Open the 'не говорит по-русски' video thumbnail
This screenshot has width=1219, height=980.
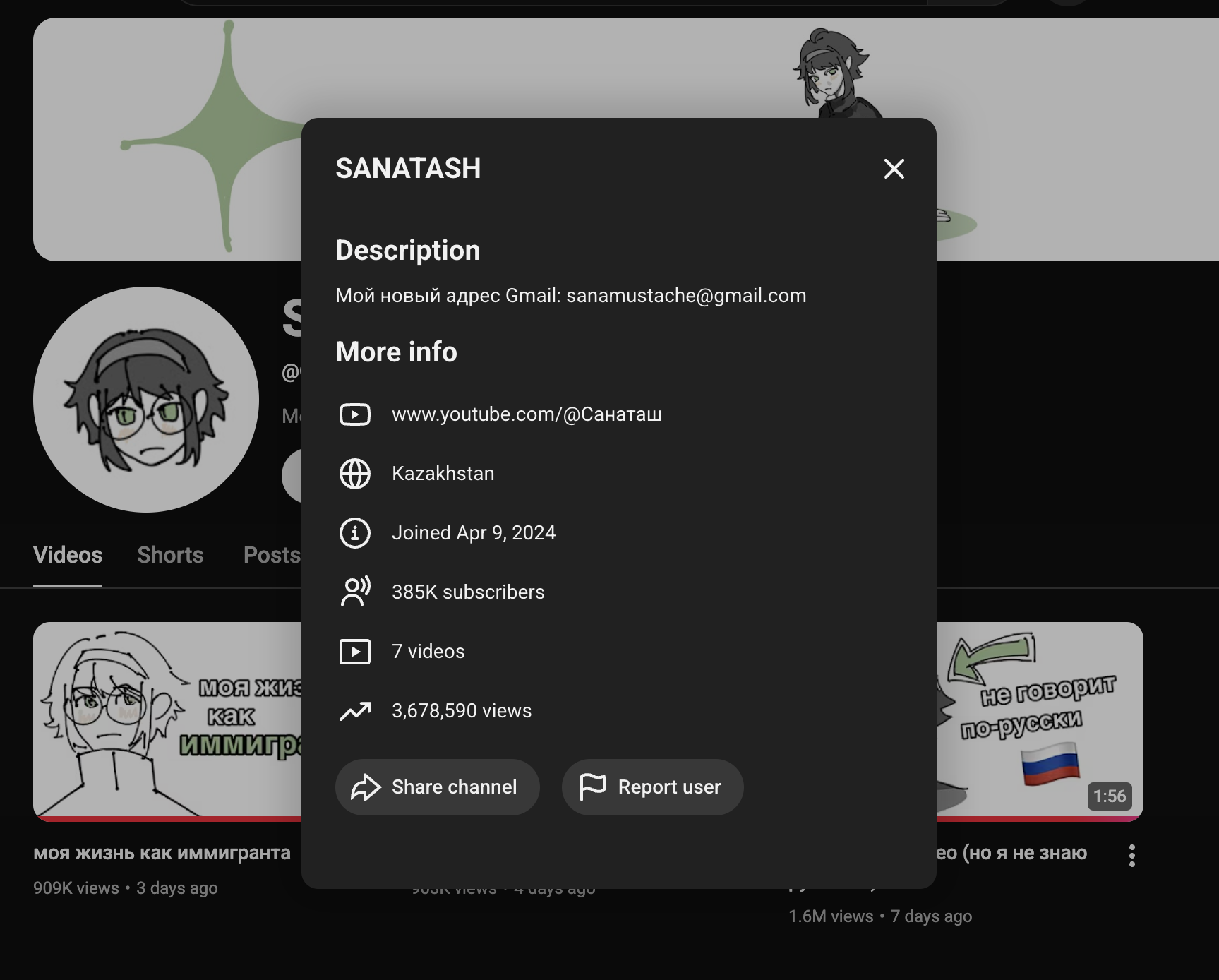click(1040, 722)
